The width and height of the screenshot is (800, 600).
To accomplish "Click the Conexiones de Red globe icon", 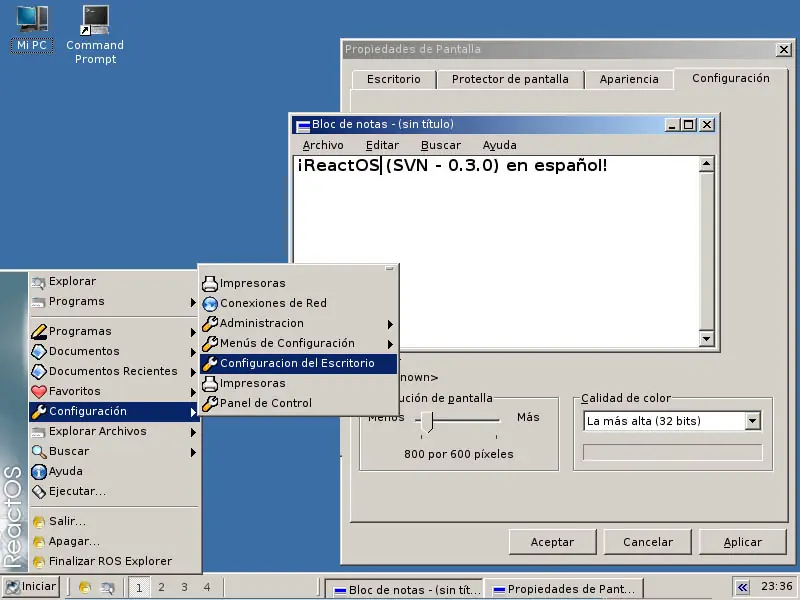I will coord(210,304).
